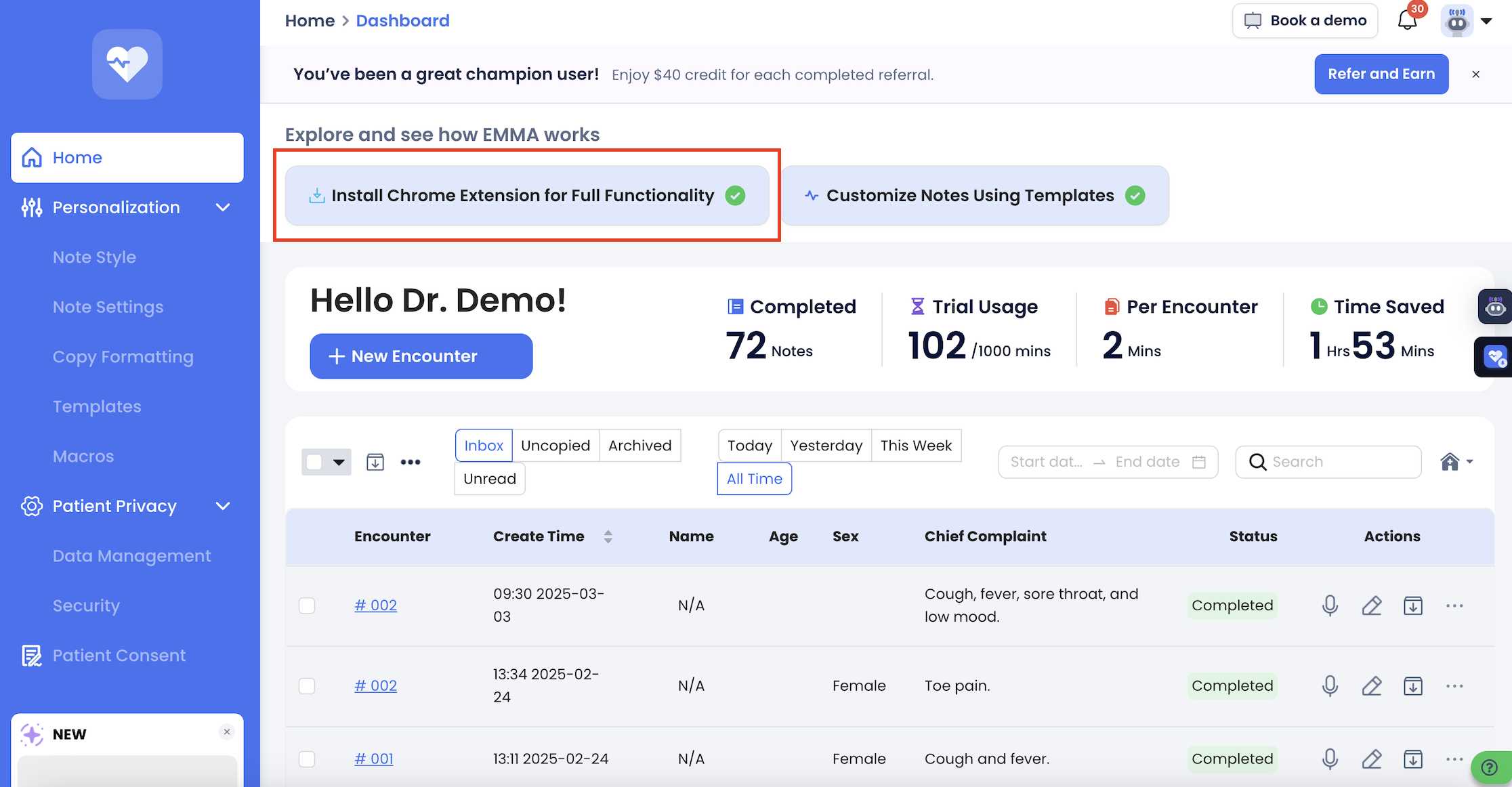Click the New Encounter button
The height and width of the screenshot is (787, 1512).
tap(421, 356)
